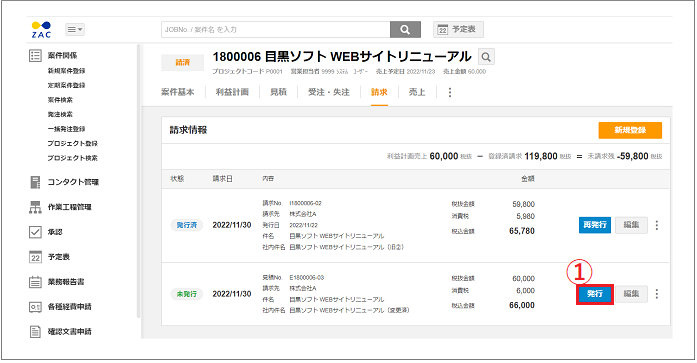The width and height of the screenshot is (697, 363).
Task: Click the 未発行 status badge
Action: (187, 294)
